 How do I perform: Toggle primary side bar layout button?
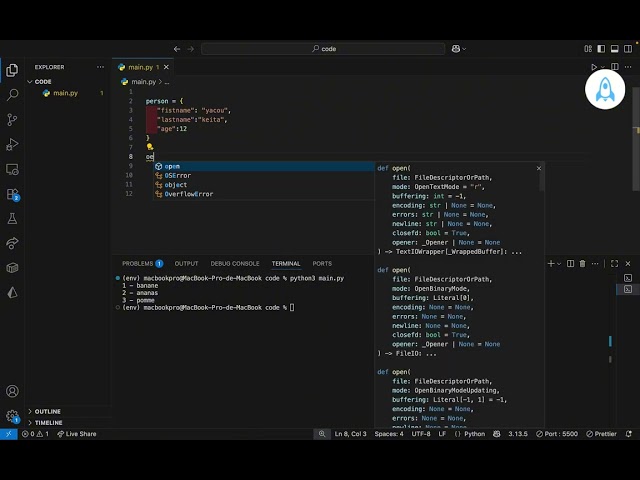tap(601, 49)
